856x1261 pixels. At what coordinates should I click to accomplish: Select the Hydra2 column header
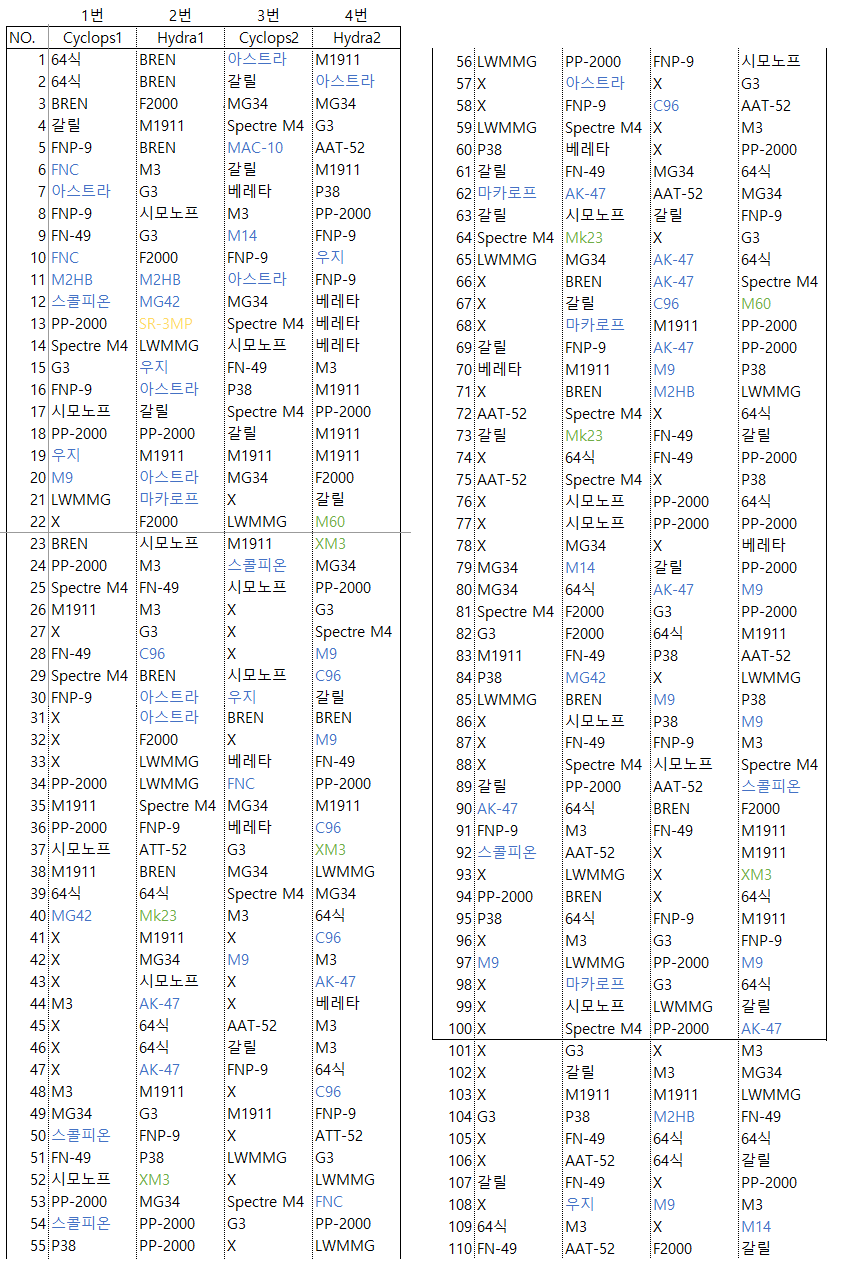[356, 37]
